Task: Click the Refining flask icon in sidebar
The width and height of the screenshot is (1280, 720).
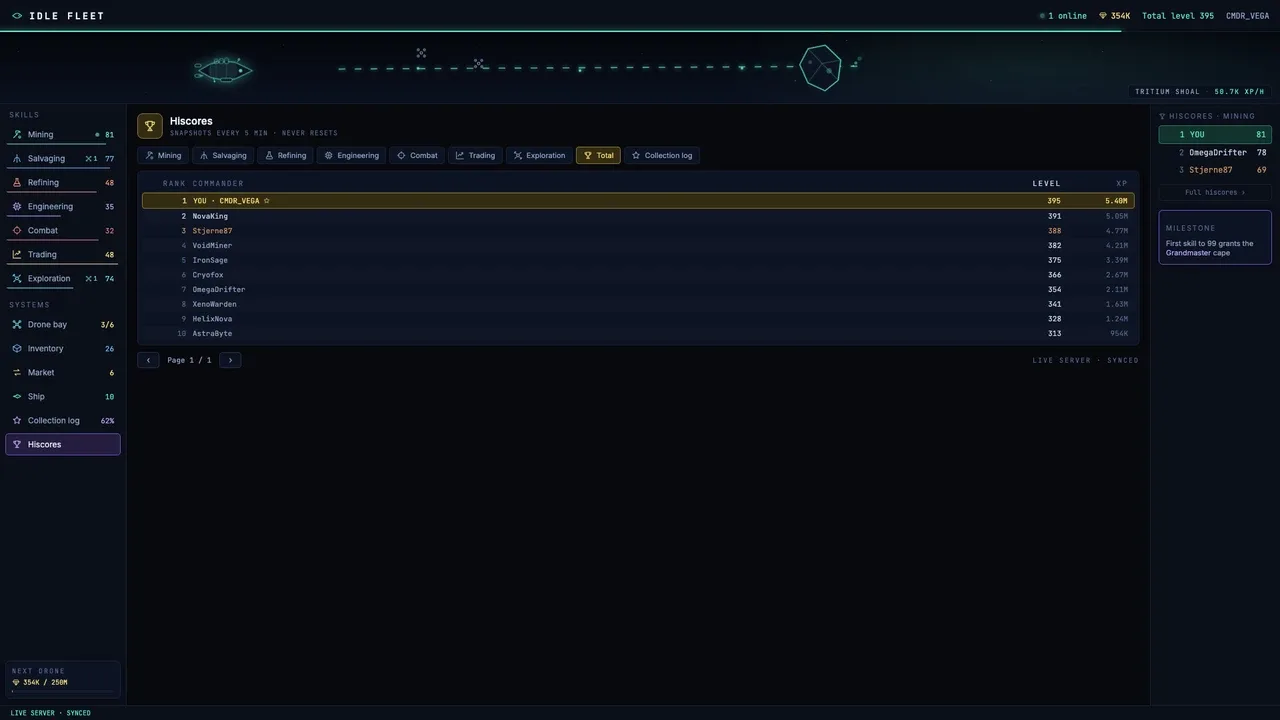Action: tap(17, 183)
